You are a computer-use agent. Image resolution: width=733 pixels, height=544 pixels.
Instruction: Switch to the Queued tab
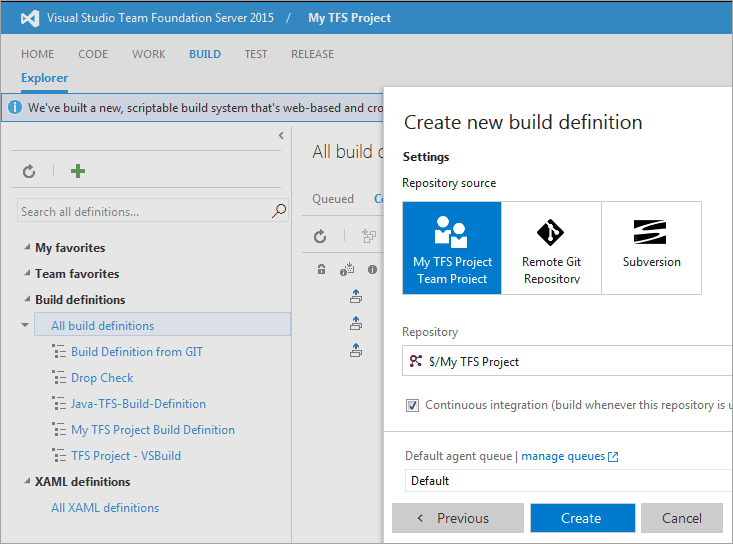(333, 199)
